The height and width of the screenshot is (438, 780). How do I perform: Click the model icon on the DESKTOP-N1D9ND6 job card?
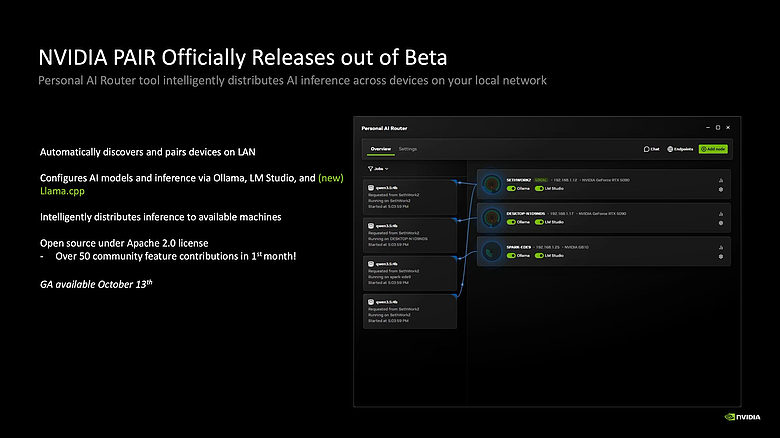click(x=371, y=225)
